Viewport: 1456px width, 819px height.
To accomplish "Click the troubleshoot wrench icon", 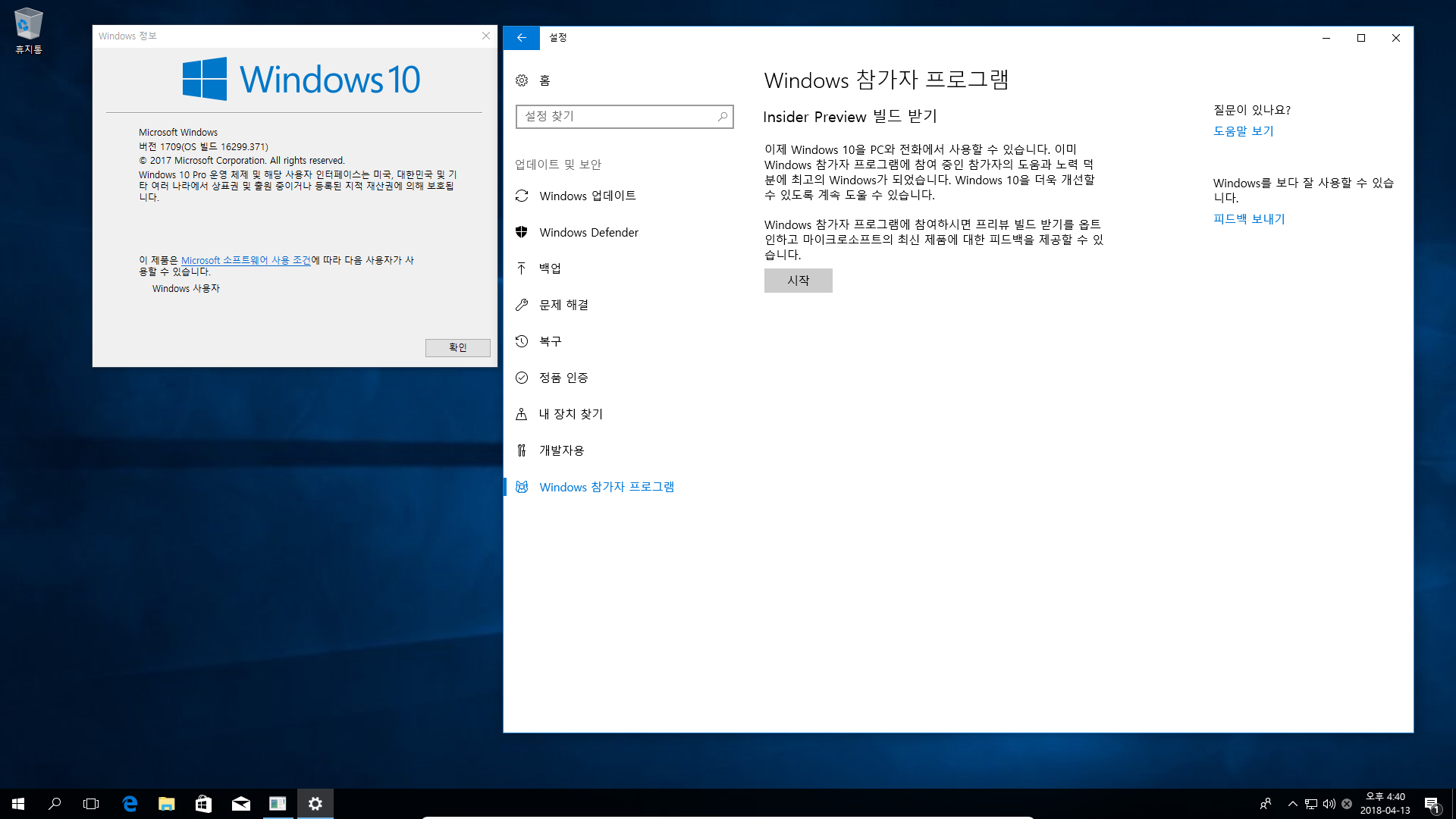I will 522,305.
